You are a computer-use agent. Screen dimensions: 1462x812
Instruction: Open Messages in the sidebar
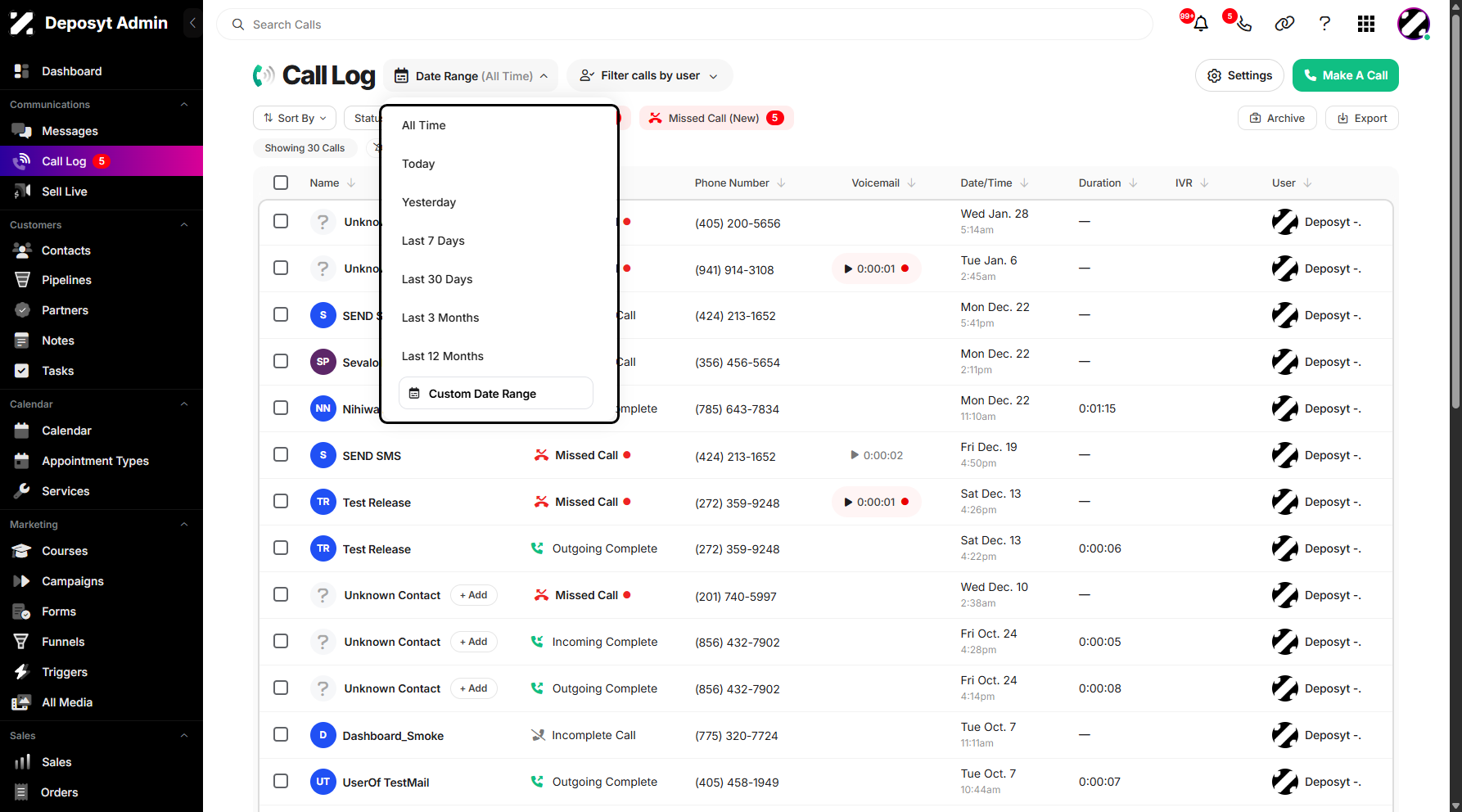(102, 131)
